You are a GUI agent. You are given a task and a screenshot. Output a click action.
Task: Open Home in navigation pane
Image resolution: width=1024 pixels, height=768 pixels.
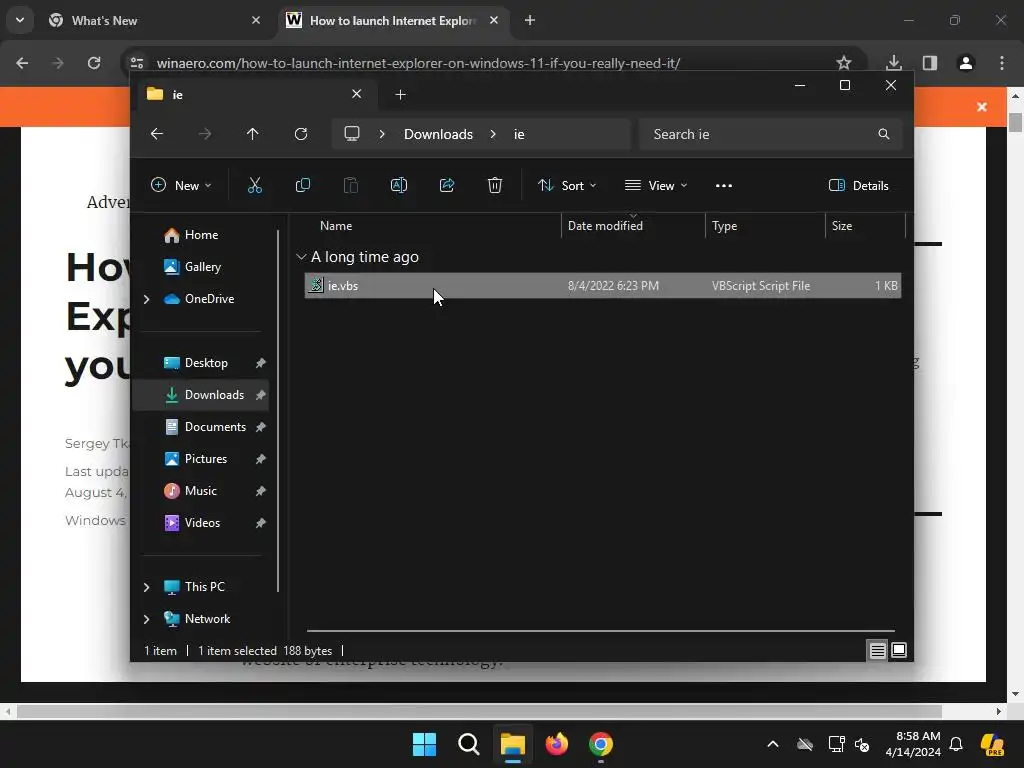coord(201,235)
